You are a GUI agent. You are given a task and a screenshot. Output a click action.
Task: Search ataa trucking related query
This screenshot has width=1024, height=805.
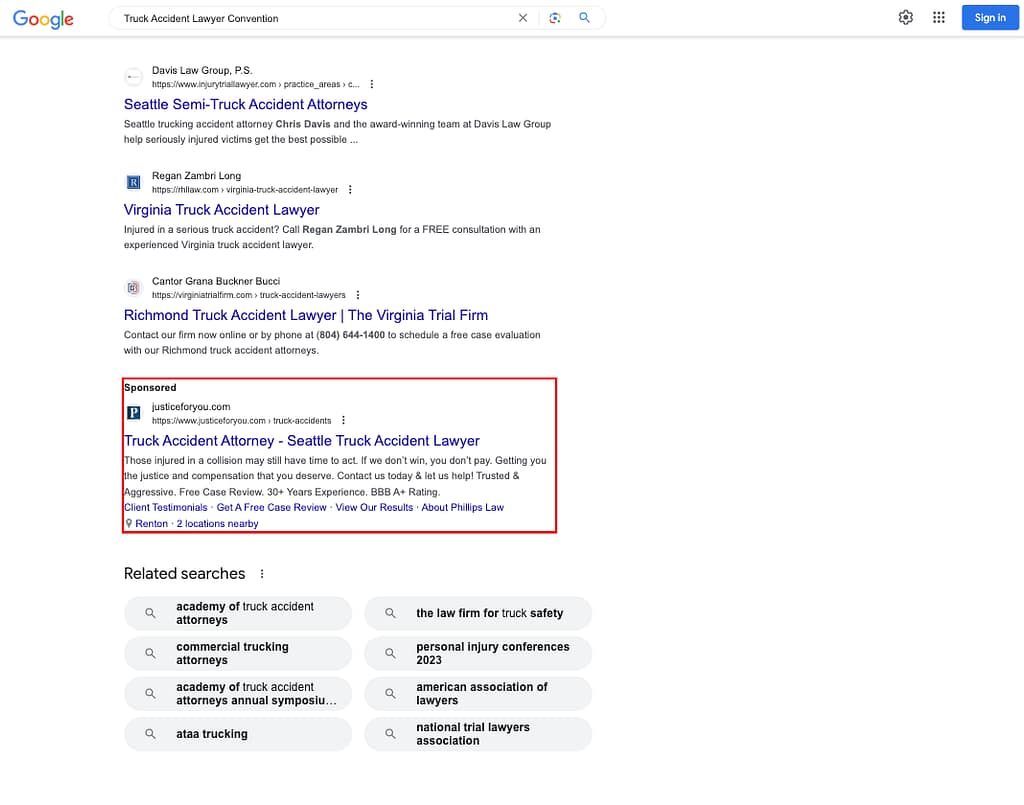click(238, 734)
